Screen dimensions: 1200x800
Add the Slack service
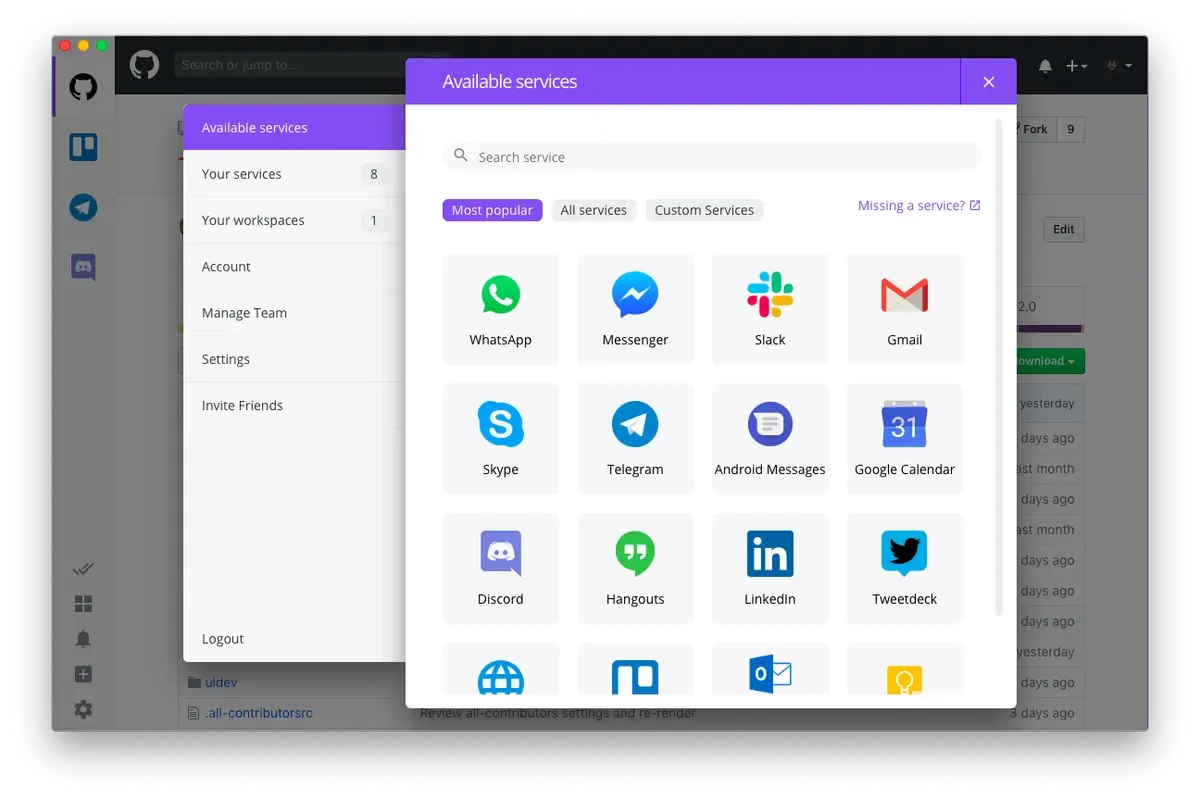pos(770,309)
